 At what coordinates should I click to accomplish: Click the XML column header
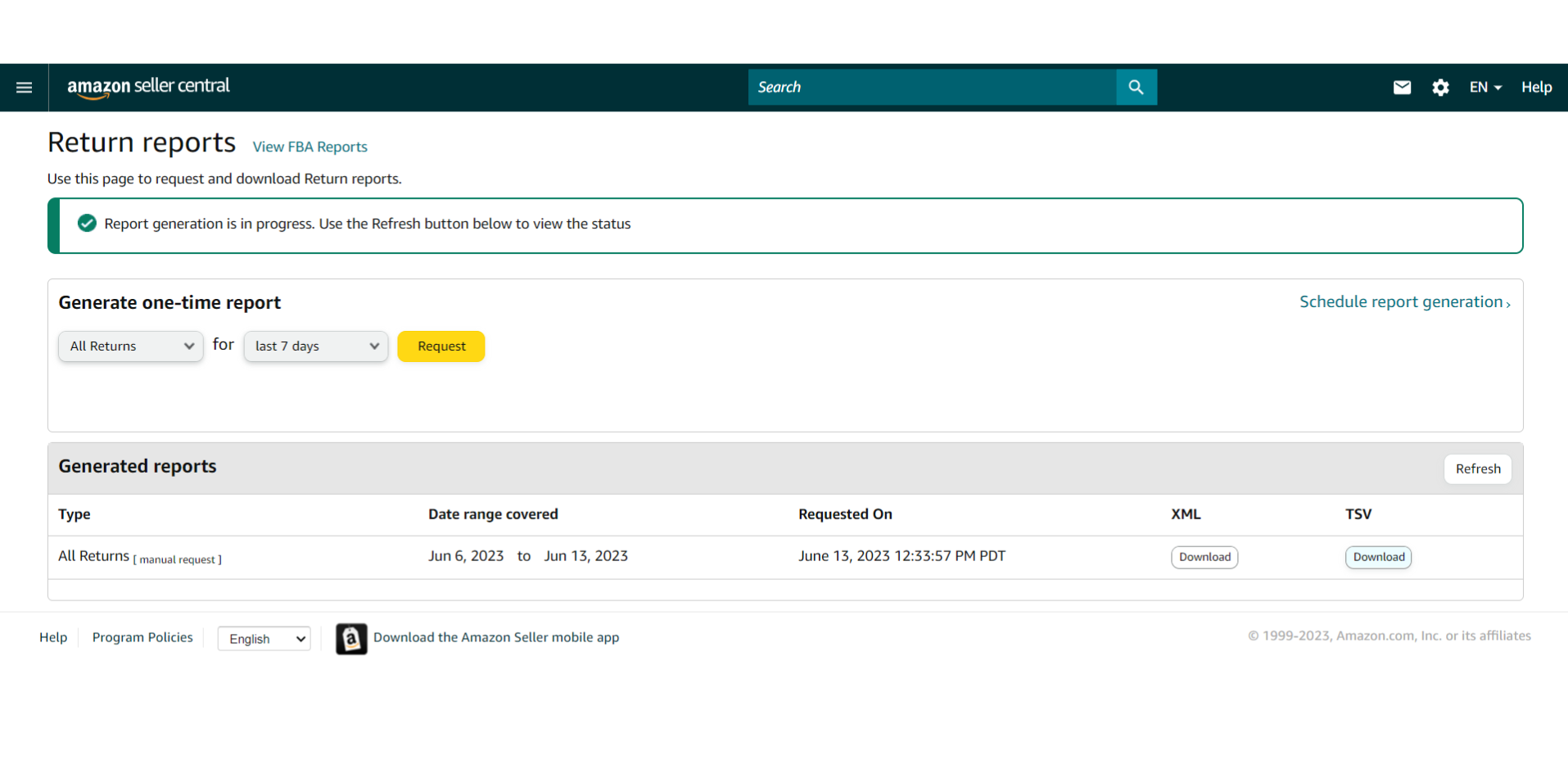(x=1186, y=514)
